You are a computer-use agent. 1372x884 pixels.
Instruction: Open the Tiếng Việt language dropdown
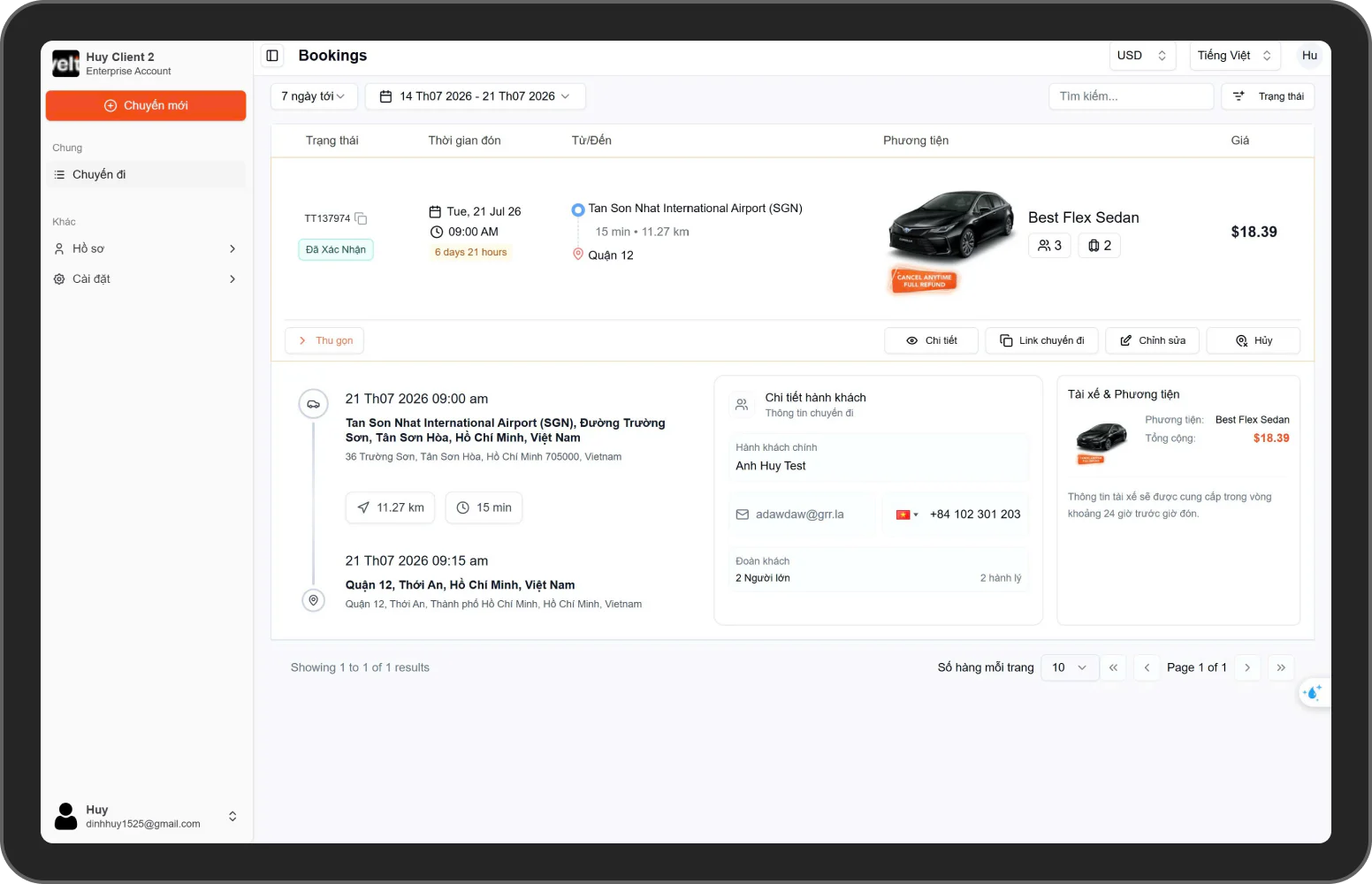1235,56
